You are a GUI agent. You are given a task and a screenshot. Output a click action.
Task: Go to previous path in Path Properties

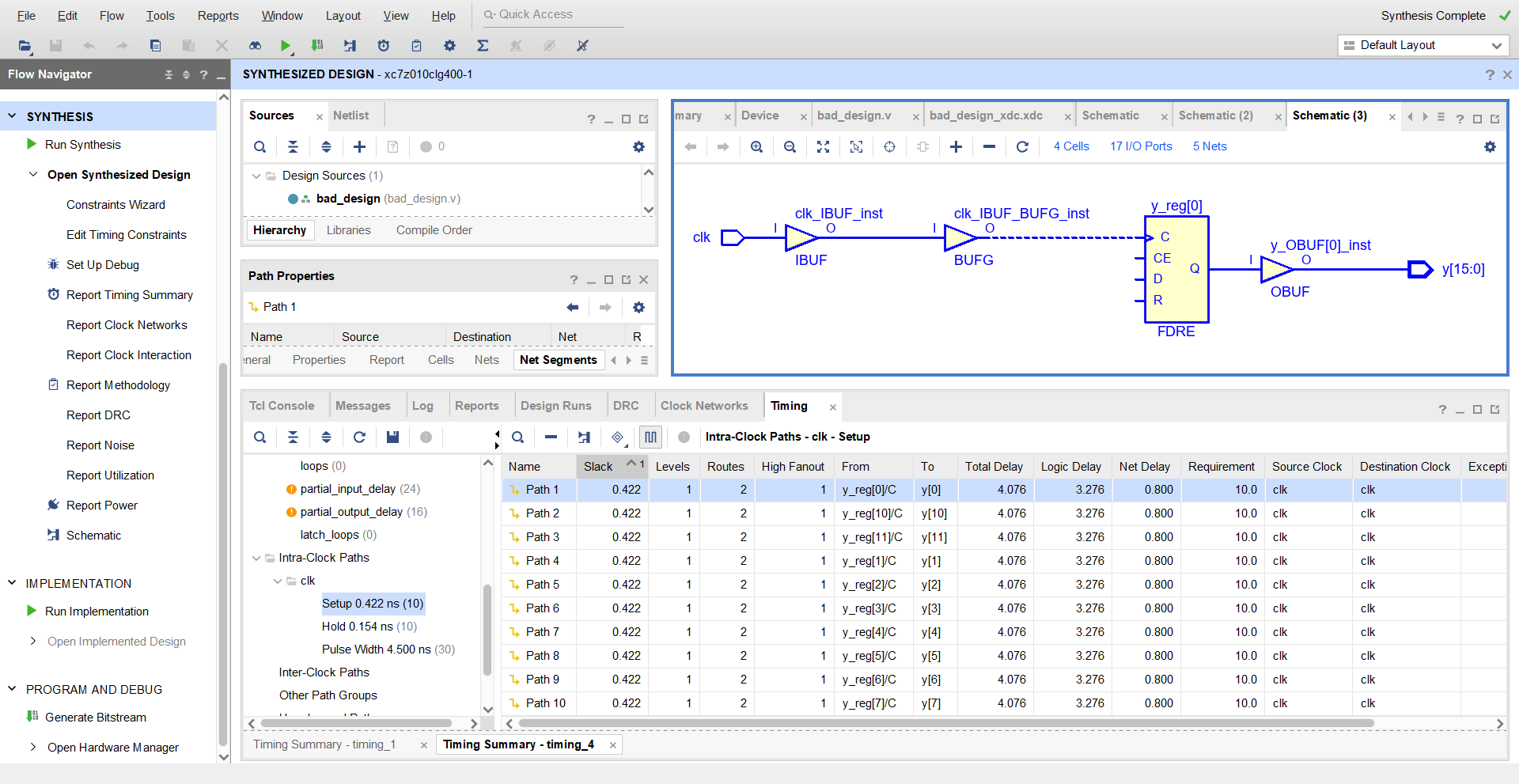tap(573, 307)
